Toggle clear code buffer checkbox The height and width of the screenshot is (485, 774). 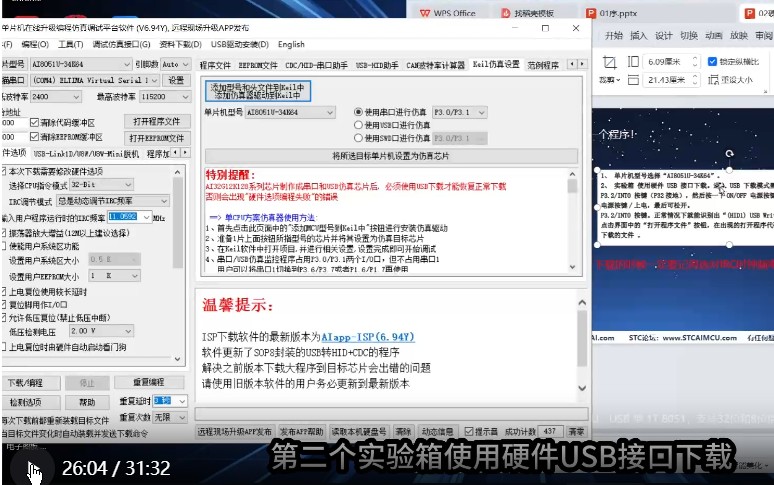34,122
